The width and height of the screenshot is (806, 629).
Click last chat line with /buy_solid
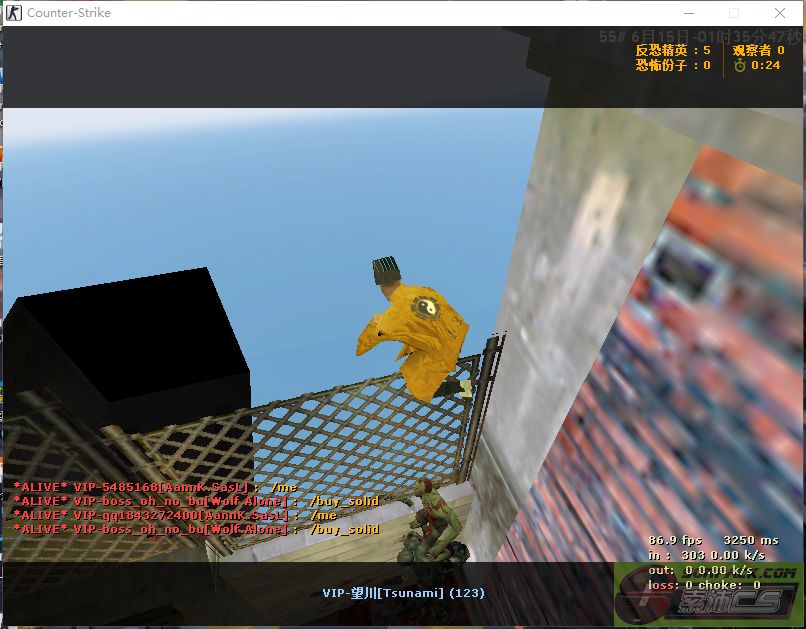[196, 529]
